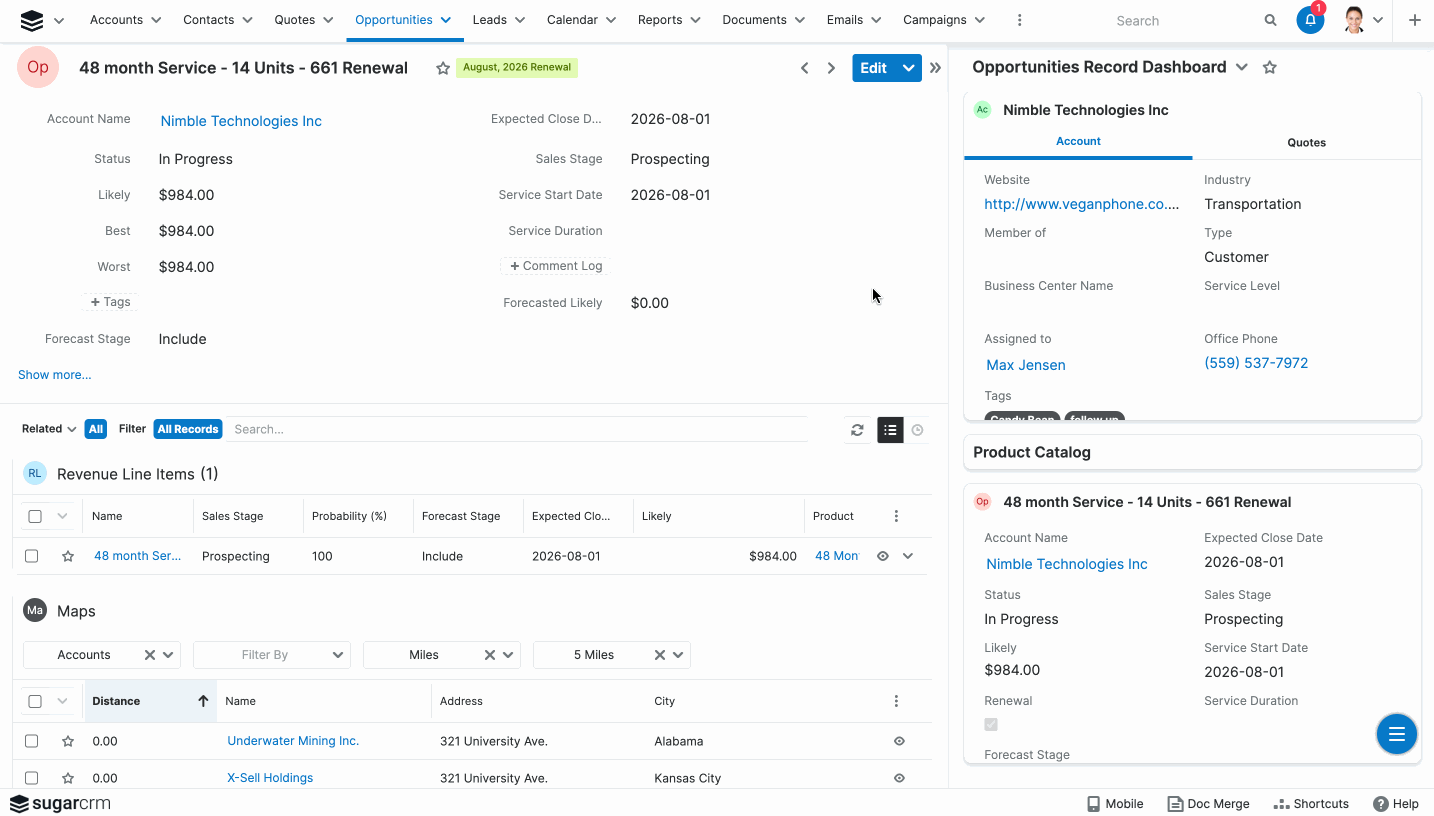The image size is (1434, 816).
Task: Select all Revenue Line Items checkbox
Action: coord(35,516)
